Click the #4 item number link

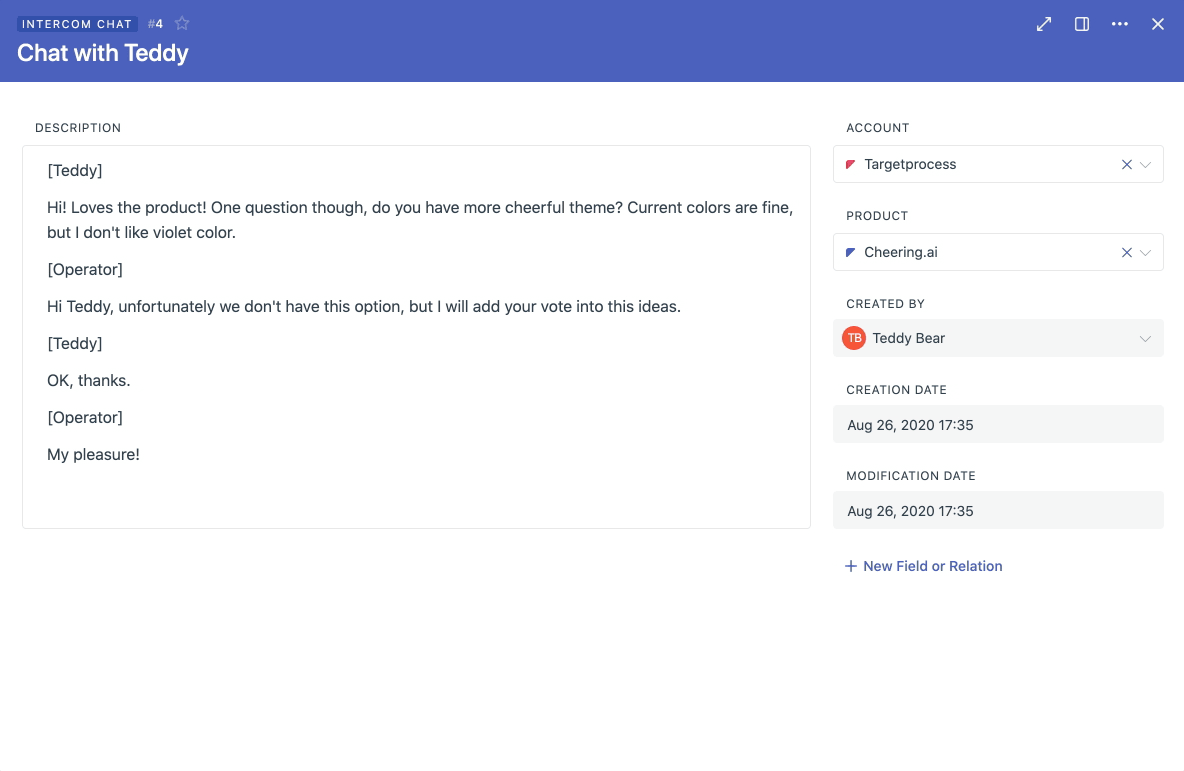point(155,23)
